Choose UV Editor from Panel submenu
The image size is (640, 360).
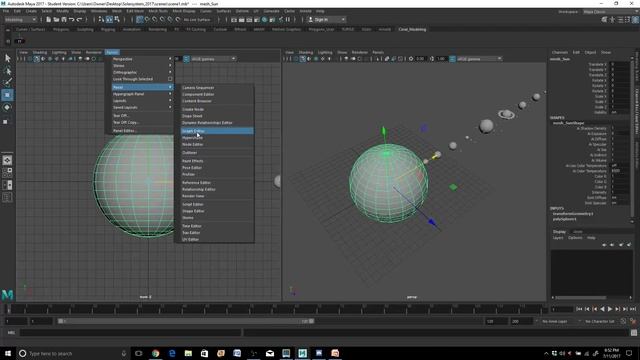click(217, 240)
